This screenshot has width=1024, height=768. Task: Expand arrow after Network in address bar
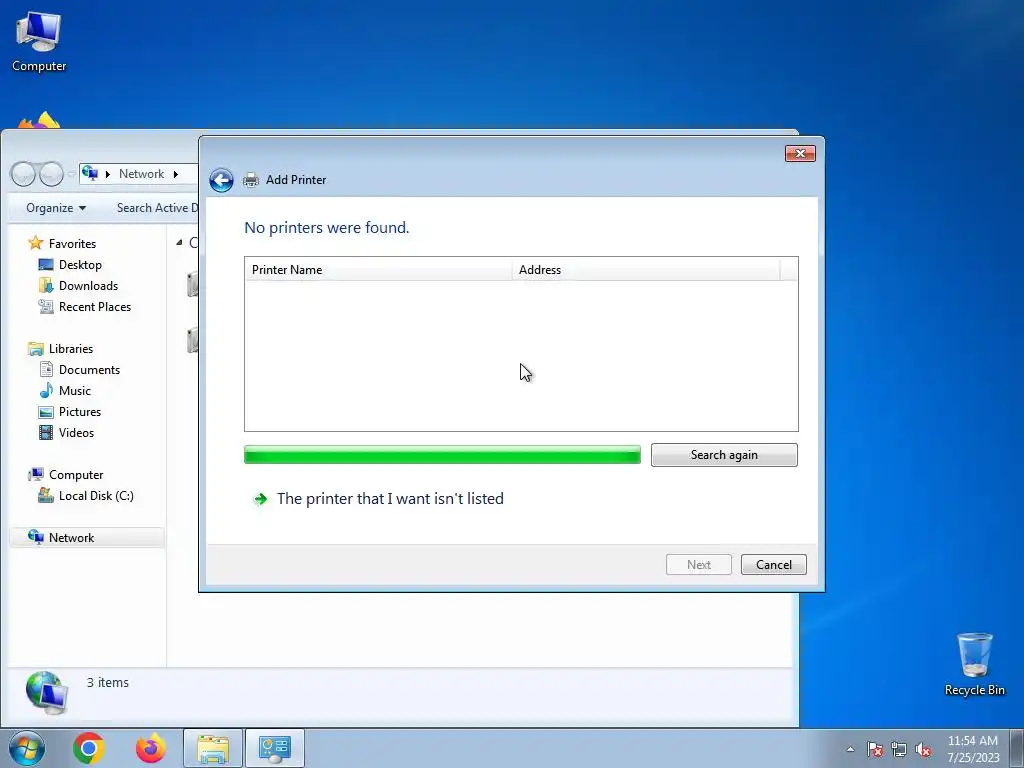(176, 174)
